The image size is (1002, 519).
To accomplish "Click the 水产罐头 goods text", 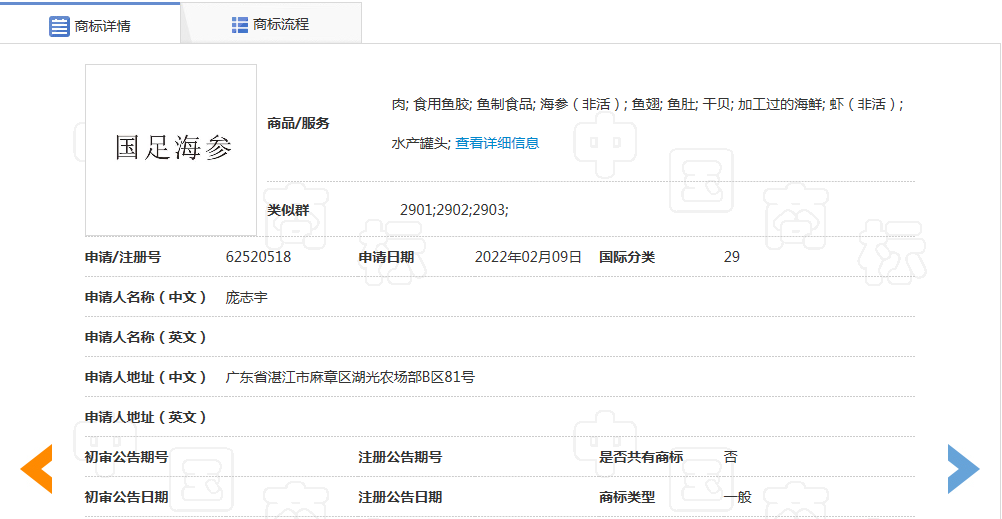I will click(x=420, y=143).
